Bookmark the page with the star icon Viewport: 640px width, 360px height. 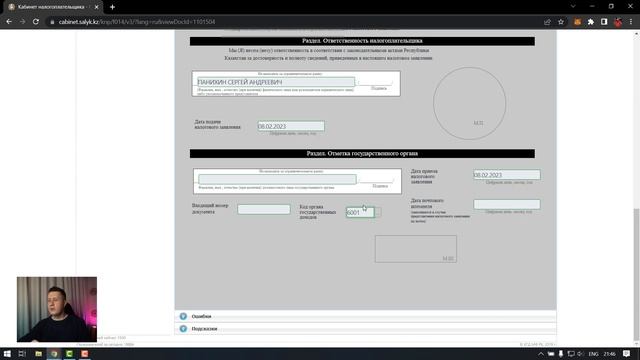(561, 22)
